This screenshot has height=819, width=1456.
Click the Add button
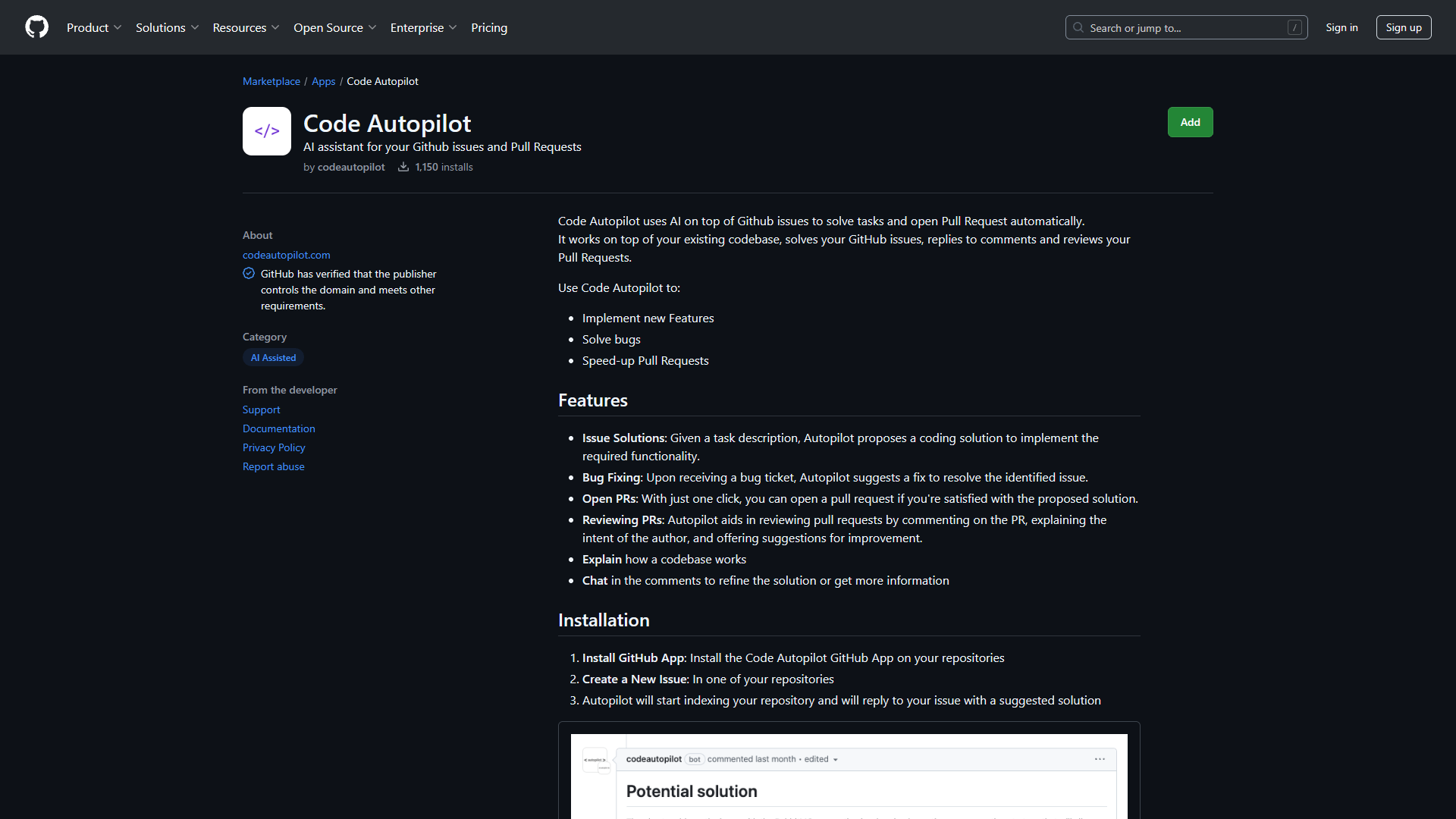click(x=1190, y=121)
